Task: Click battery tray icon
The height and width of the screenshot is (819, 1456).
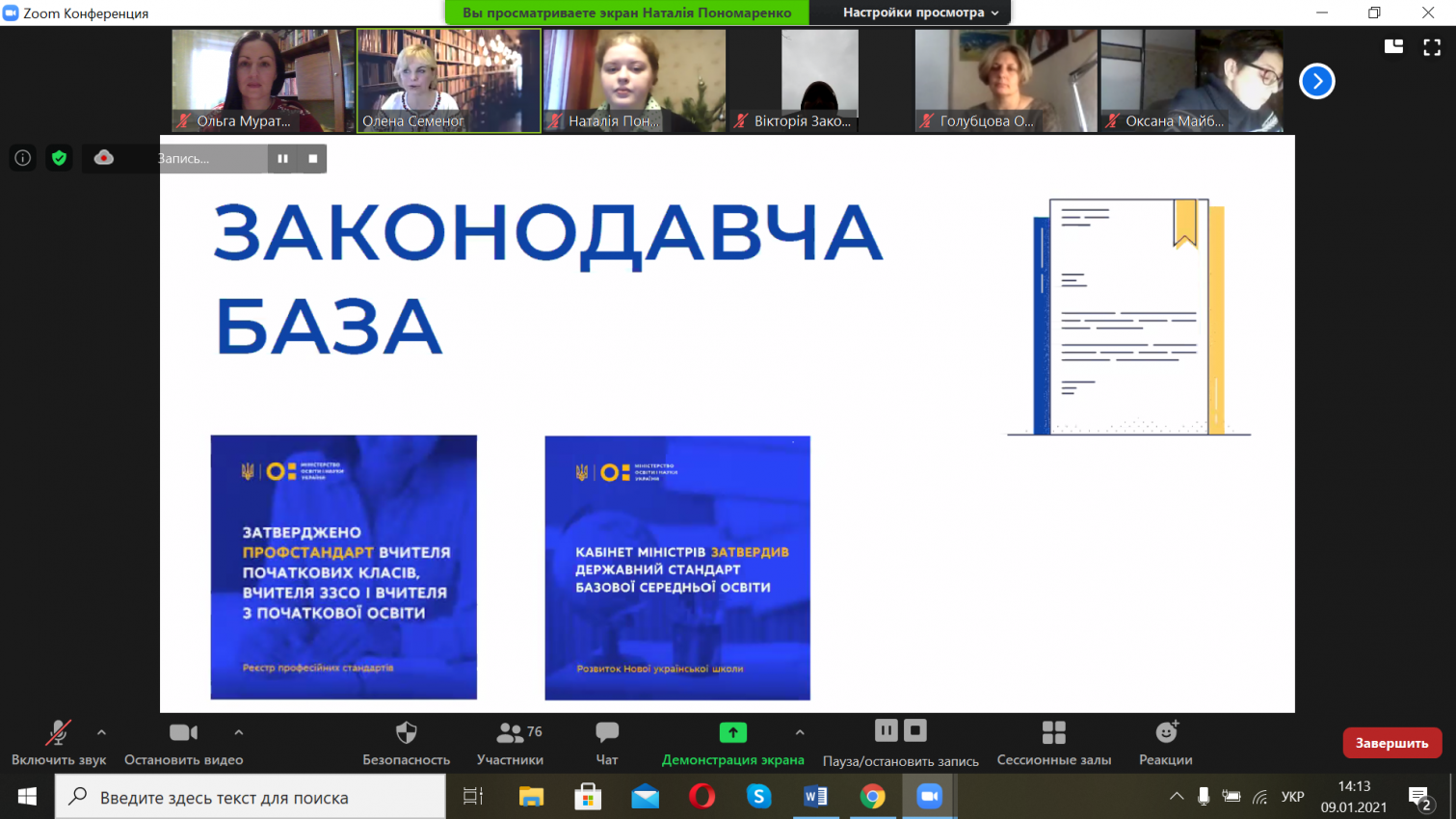Action: 1231,797
